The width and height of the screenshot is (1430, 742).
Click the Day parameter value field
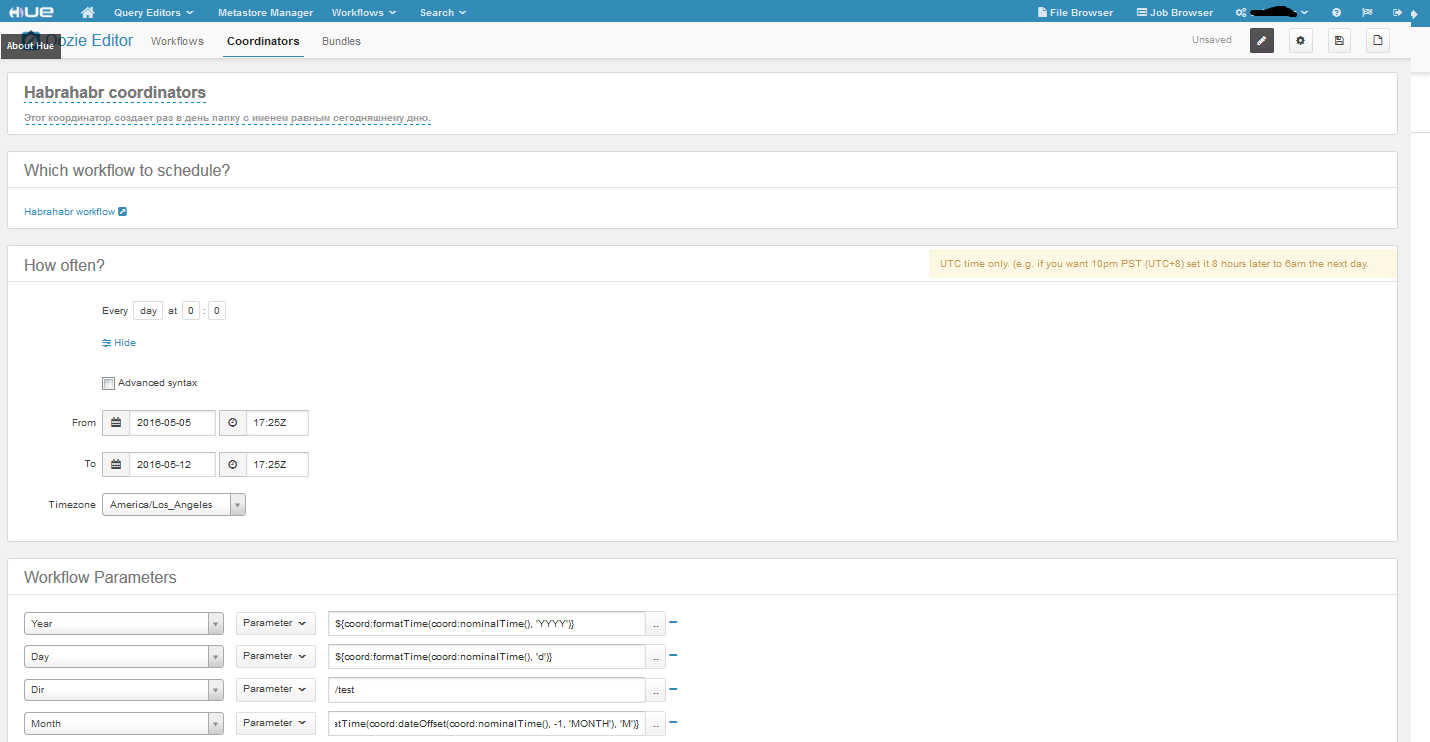point(487,657)
